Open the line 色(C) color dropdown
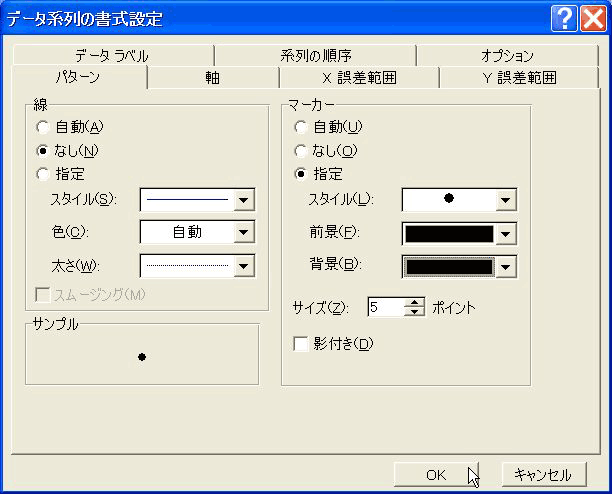The width and height of the screenshot is (612, 494). (x=243, y=233)
